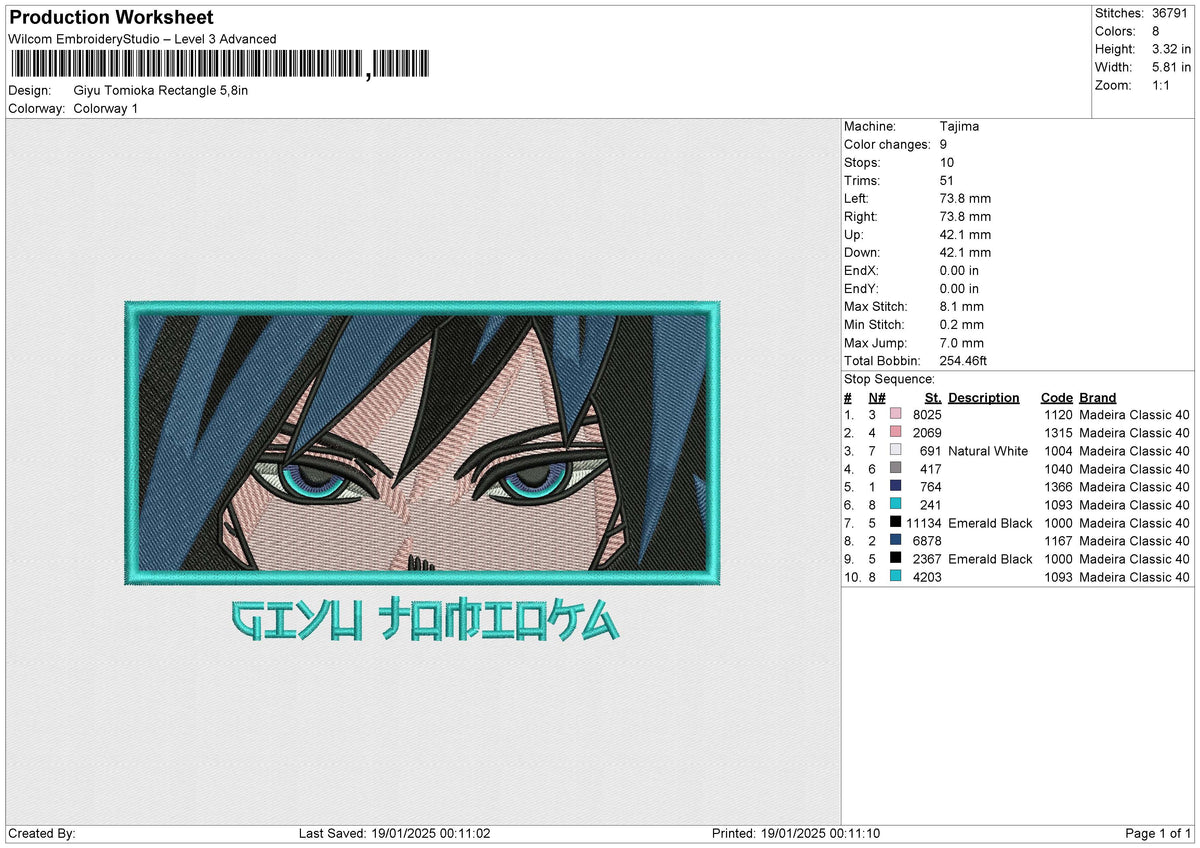The image size is (1200, 848).
Task: Click the EndX value 0.00 in
Action: pyautogui.click(x=959, y=270)
